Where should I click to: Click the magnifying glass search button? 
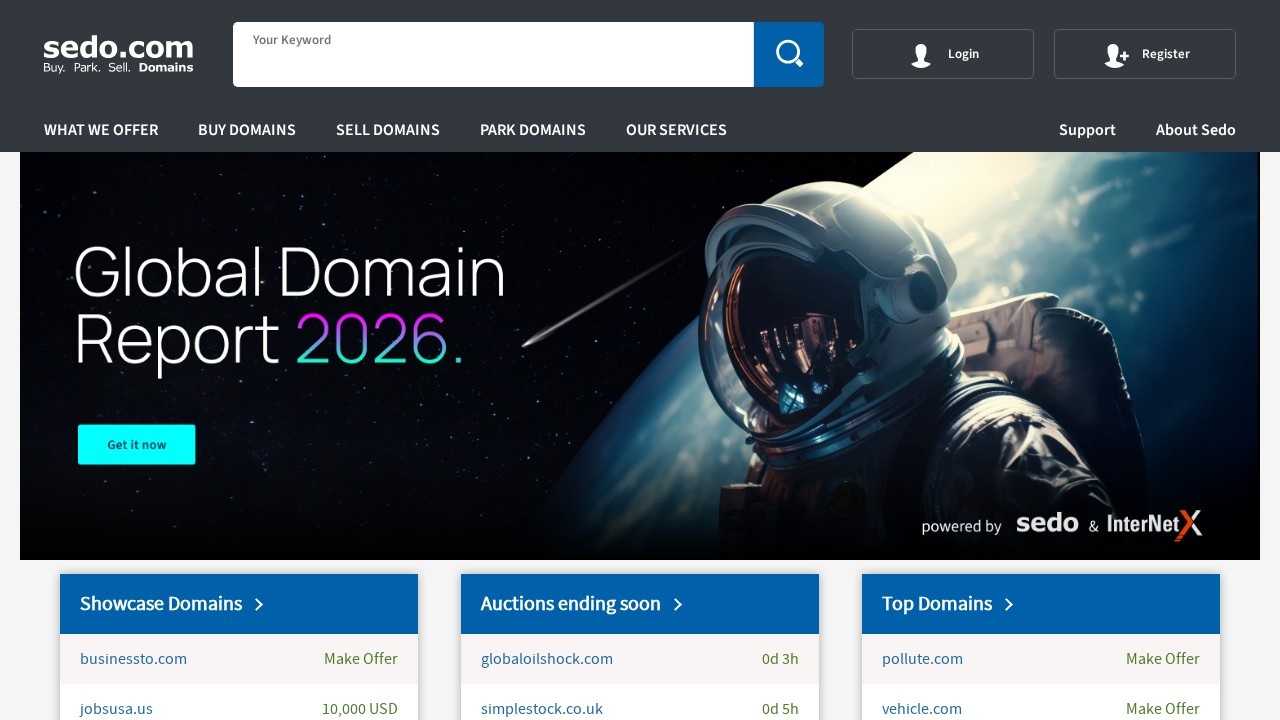(x=789, y=54)
